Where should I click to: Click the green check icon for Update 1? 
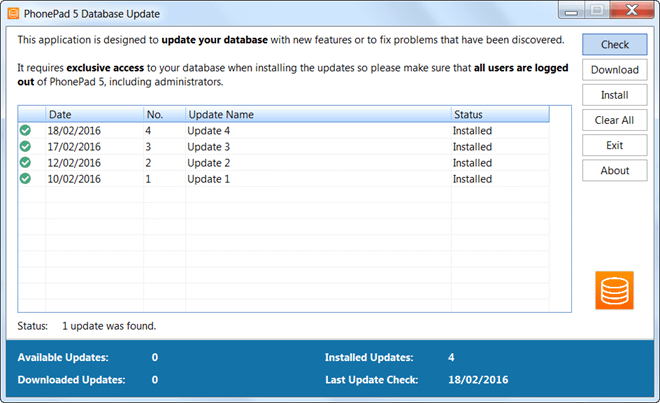[x=25, y=179]
